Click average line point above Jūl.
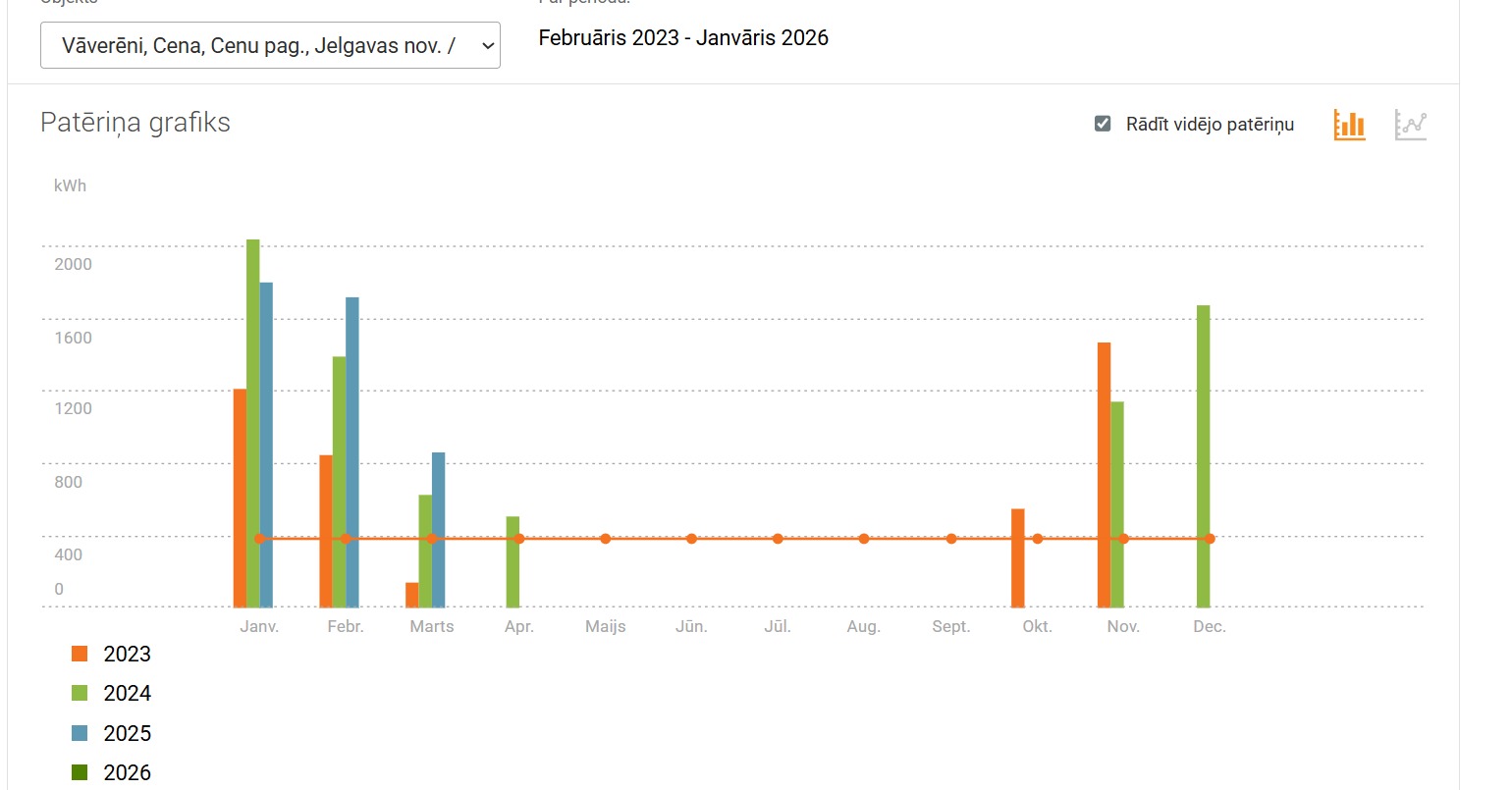Image resolution: width=1512 pixels, height=790 pixels. pyautogui.click(x=778, y=539)
